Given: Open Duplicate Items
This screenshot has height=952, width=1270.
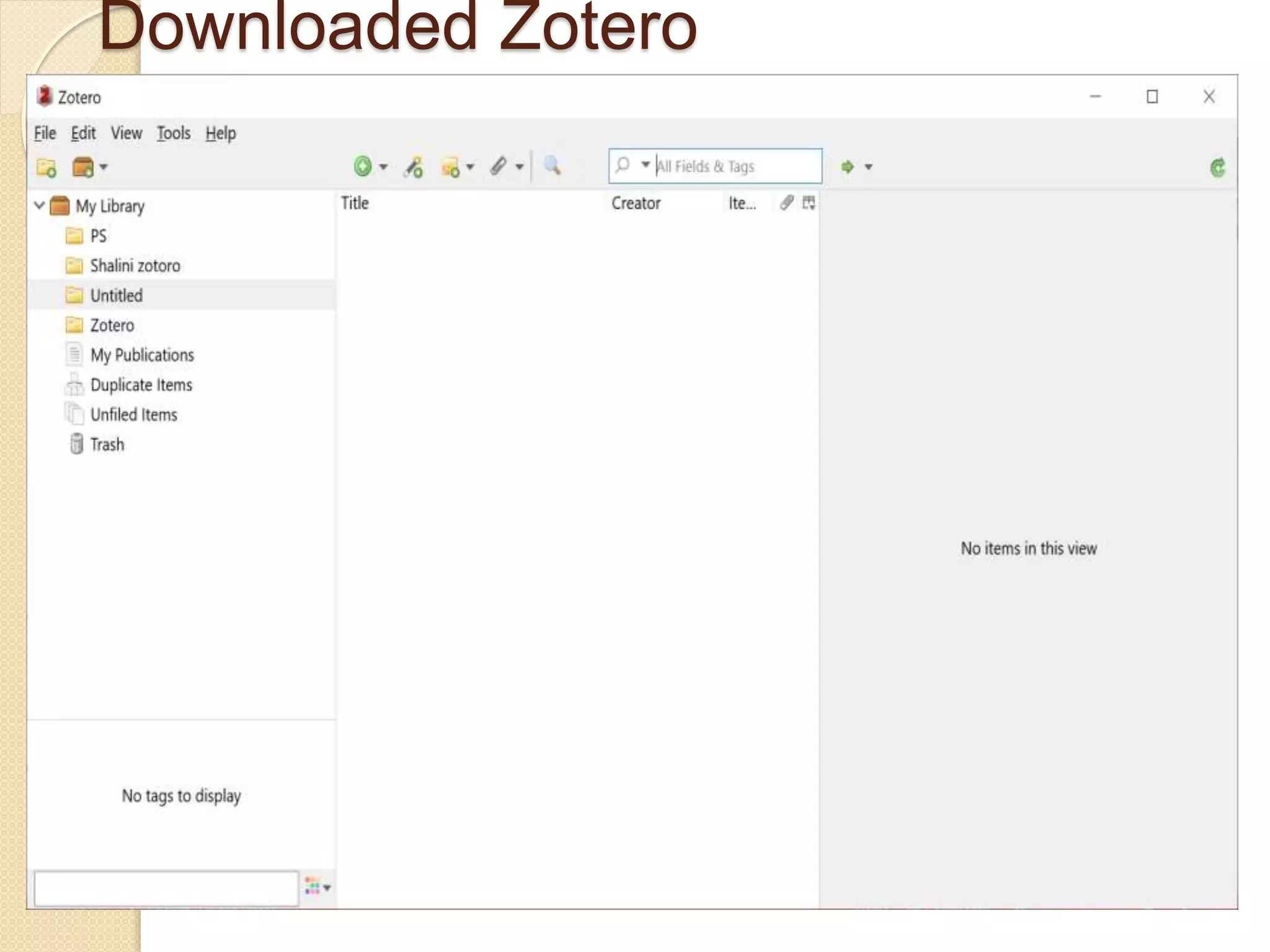Looking at the screenshot, I should pyautogui.click(x=141, y=385).
